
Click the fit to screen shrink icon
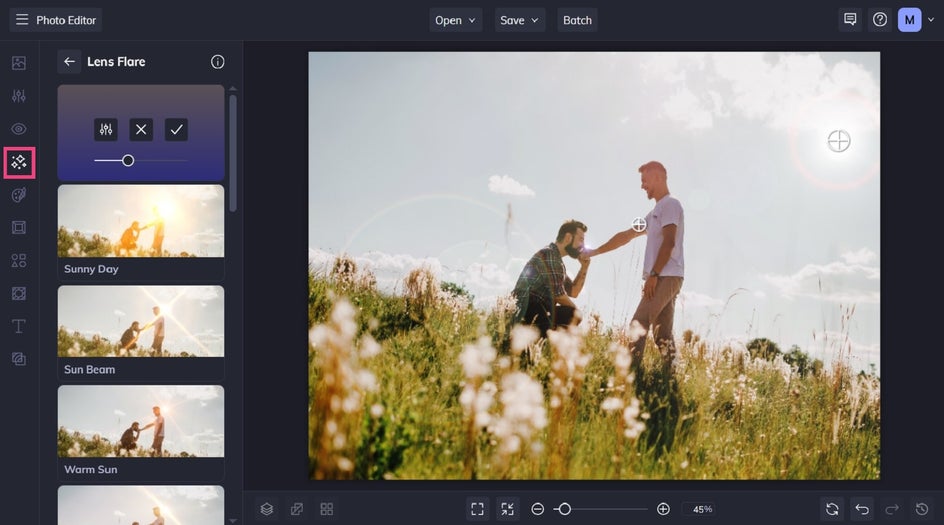(508, 509)
